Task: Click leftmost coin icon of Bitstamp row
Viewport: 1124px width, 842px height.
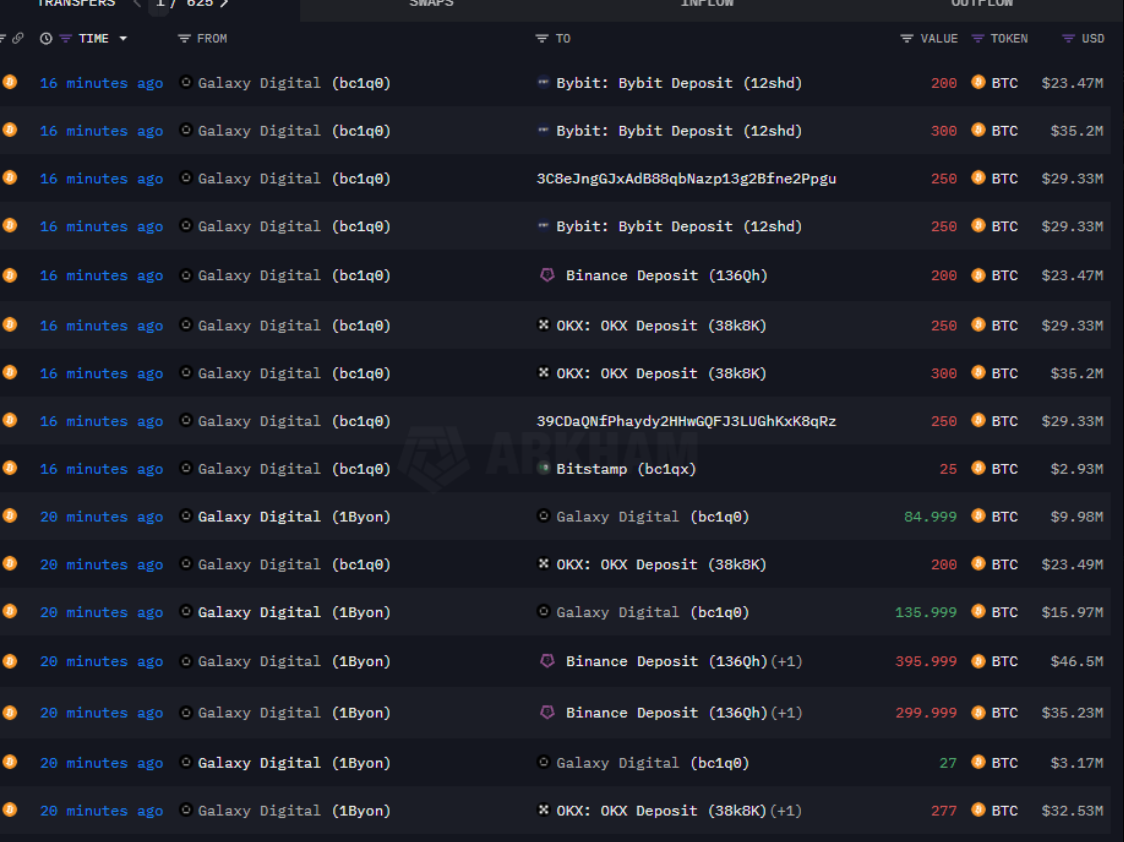Action: (x=9, y=468)
